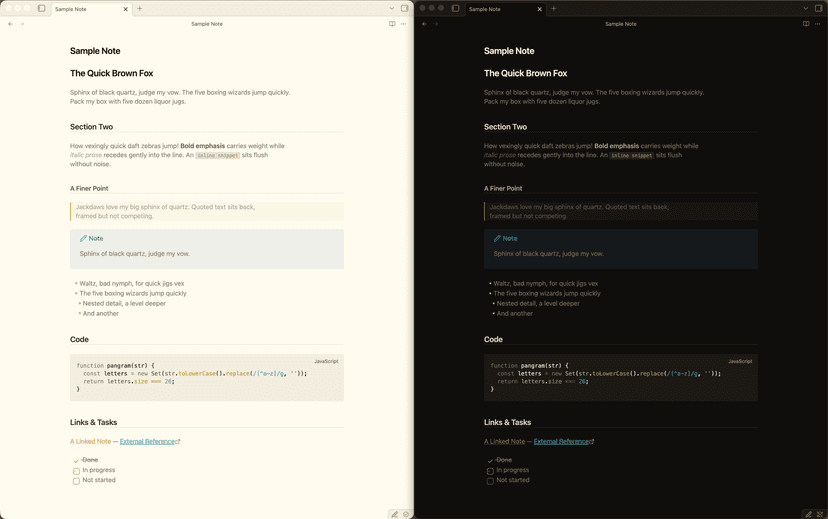Toggle the Done checkbox in light window
Screen dimensions: 828x519
click(x=76, y=460)
